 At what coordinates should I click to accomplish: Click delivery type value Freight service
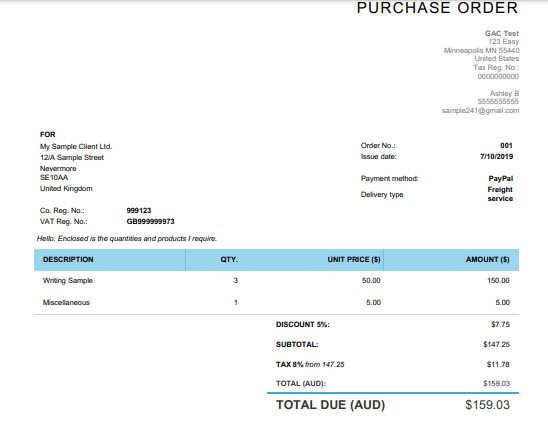coord(500,194)
